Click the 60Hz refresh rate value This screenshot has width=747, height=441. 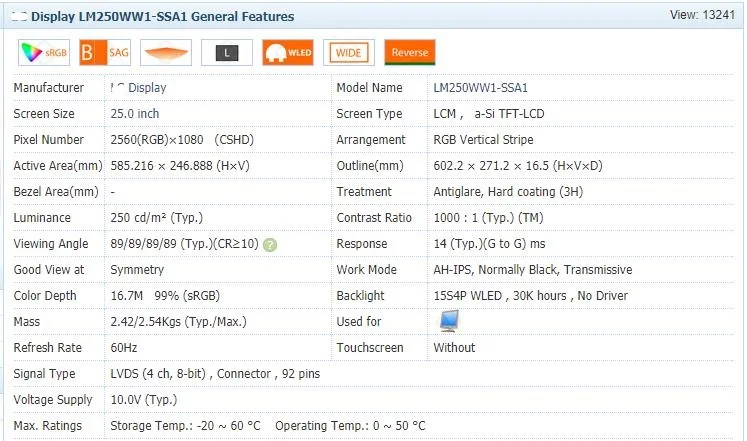(x=124, y=348)
